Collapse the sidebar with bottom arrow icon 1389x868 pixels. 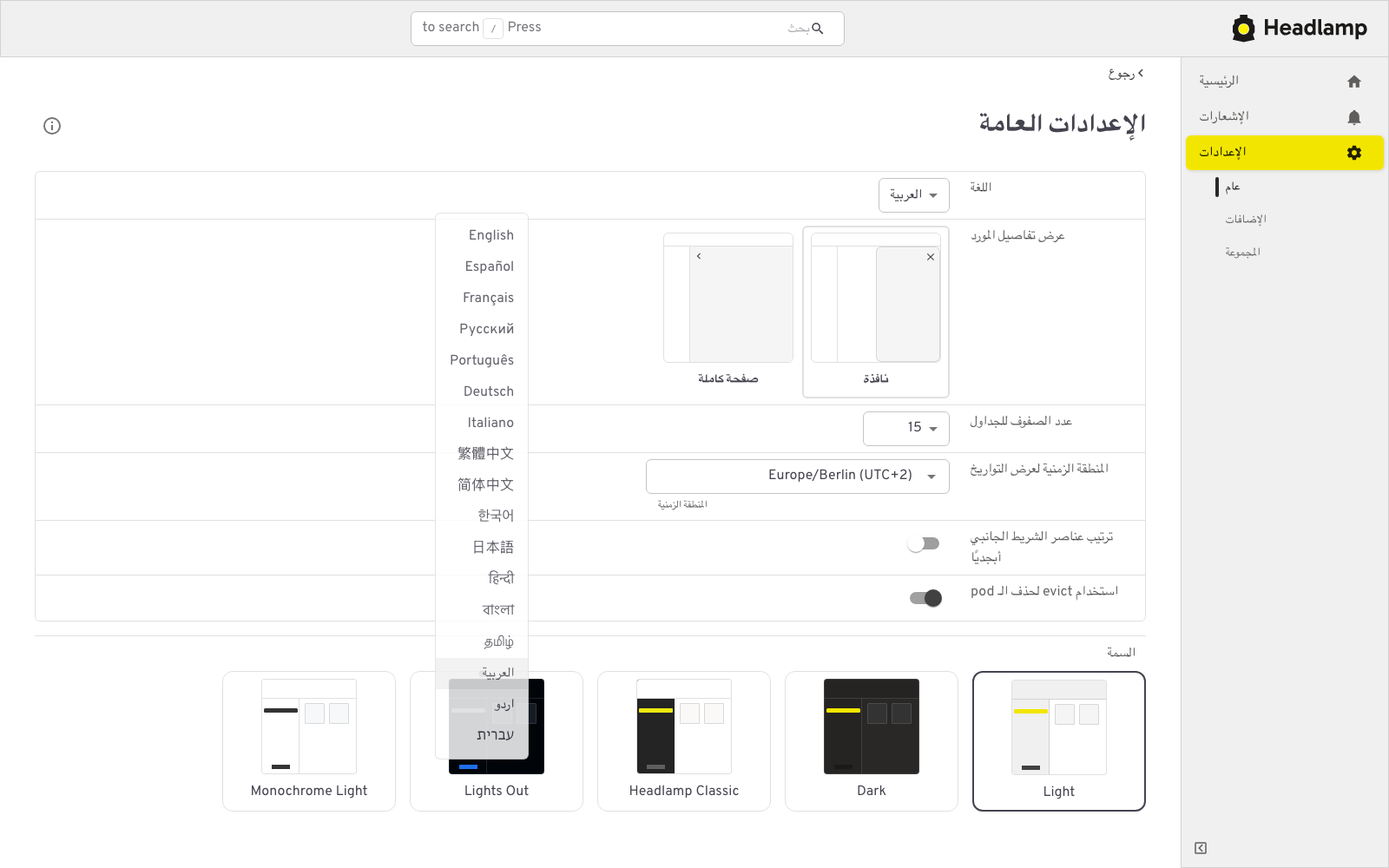point(1201,848)
